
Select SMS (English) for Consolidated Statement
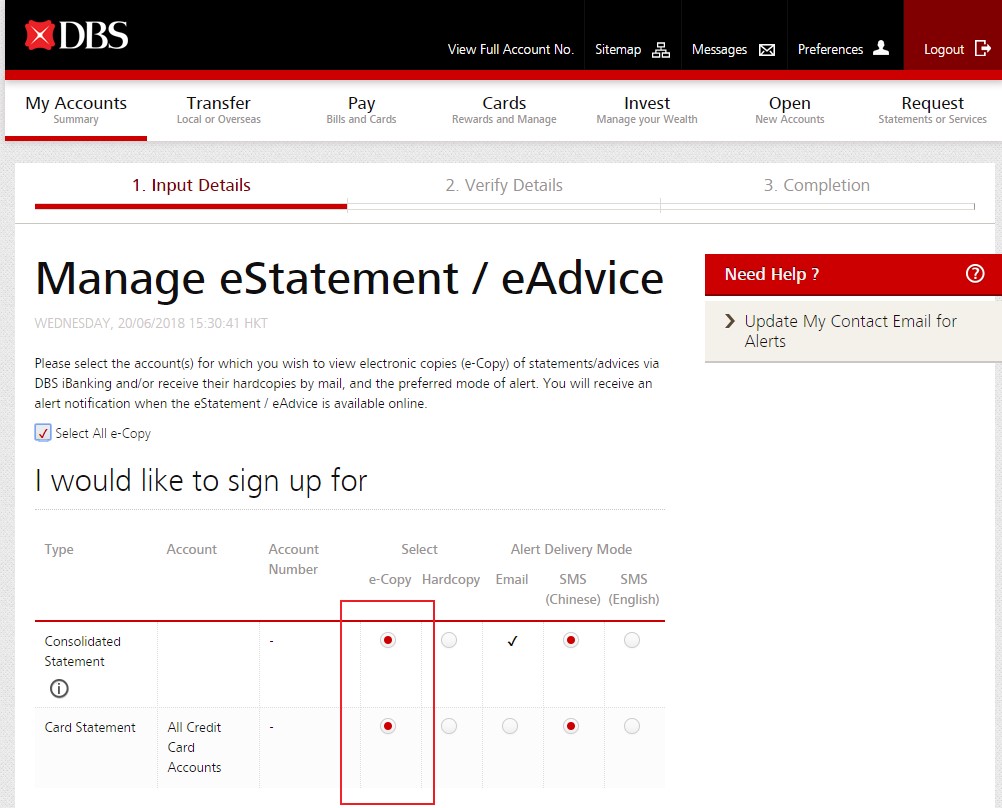click(x=632, y=640)
